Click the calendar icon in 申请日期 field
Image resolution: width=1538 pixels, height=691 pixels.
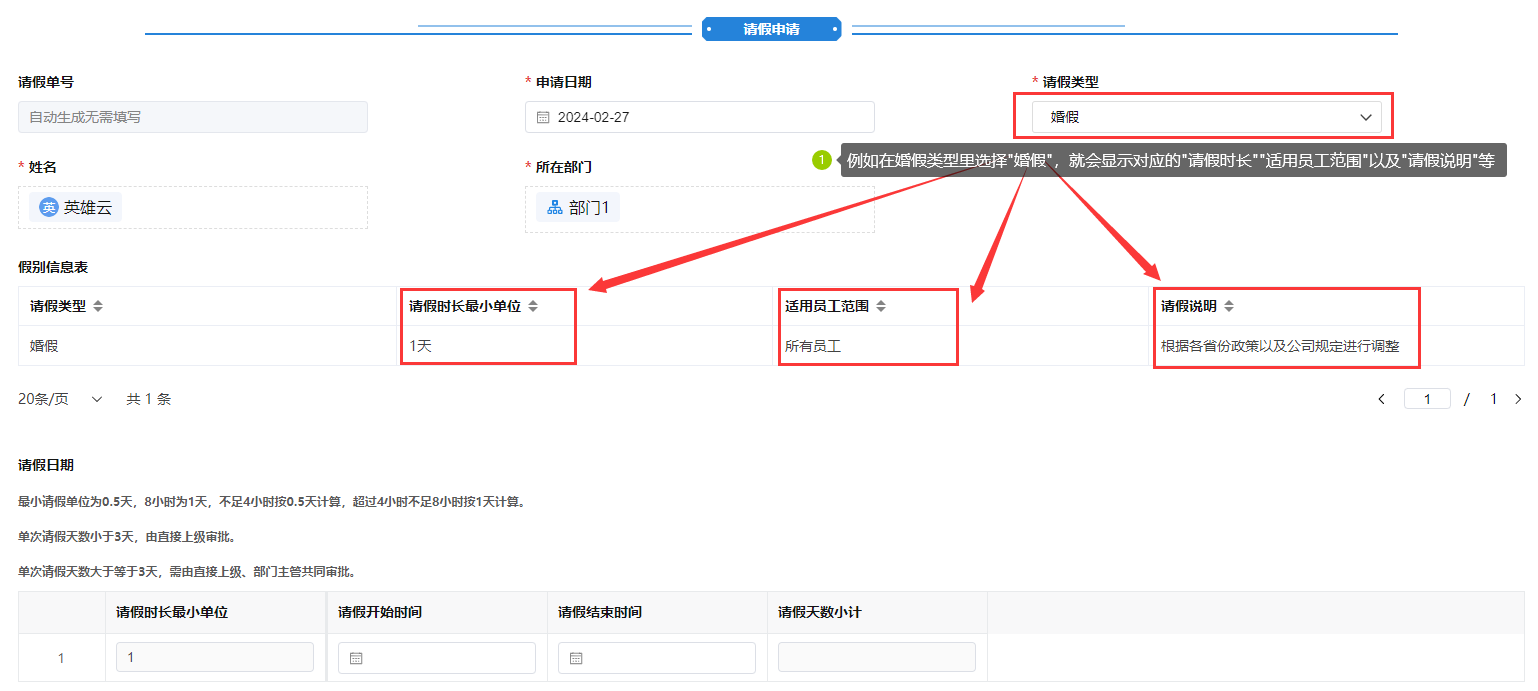click(x=543, y=117)
